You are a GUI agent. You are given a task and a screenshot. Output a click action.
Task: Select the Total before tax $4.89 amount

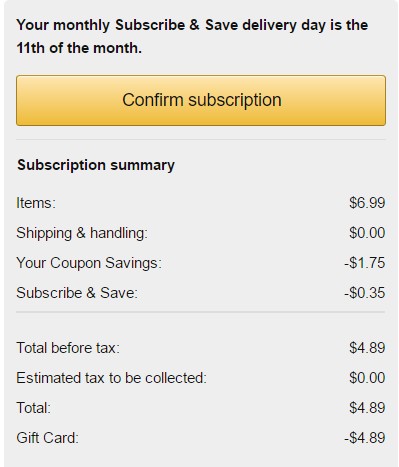(367, 348)
